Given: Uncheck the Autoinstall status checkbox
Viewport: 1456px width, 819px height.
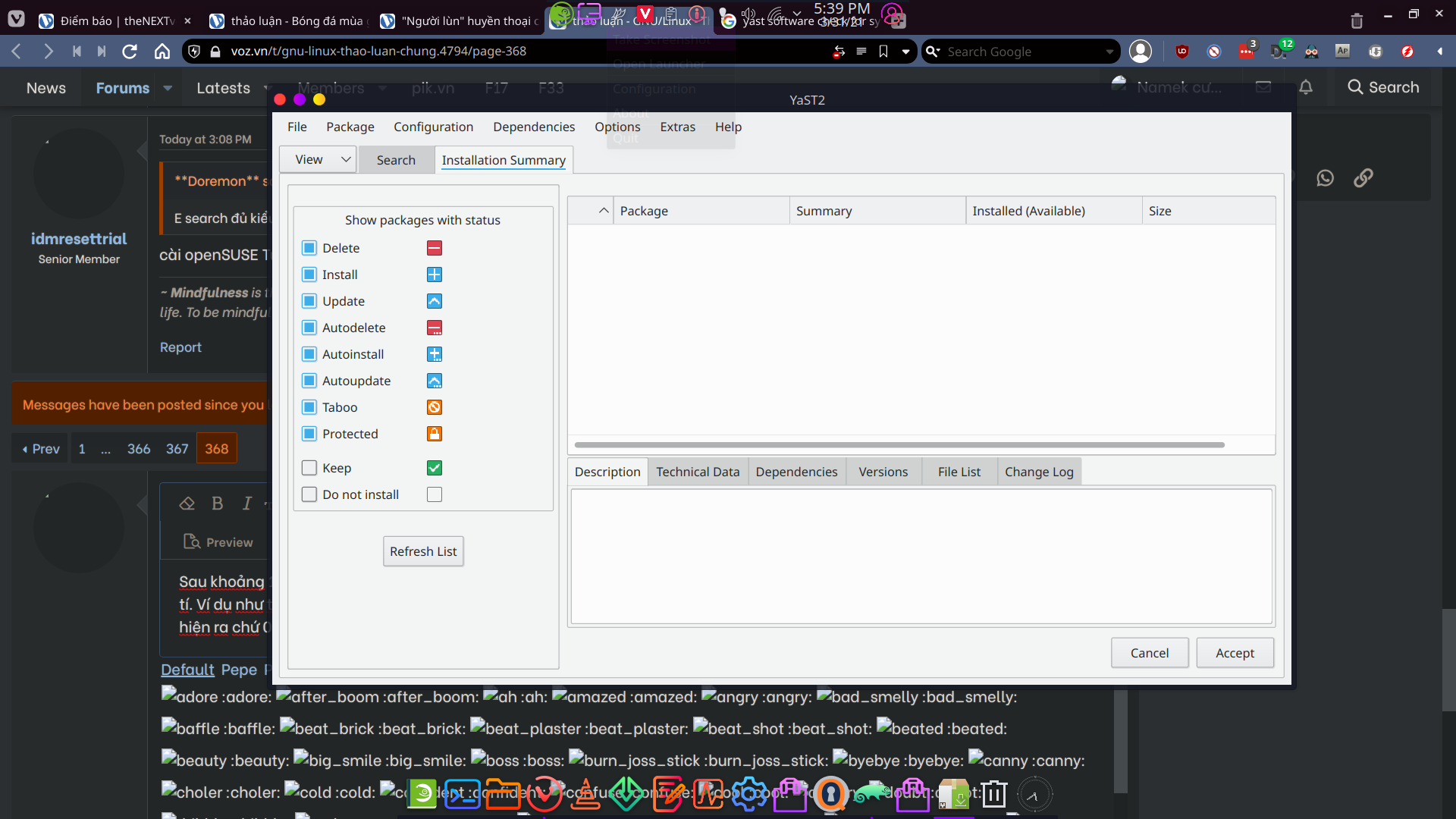Looking at the screenshot, I should click(309, 354).
